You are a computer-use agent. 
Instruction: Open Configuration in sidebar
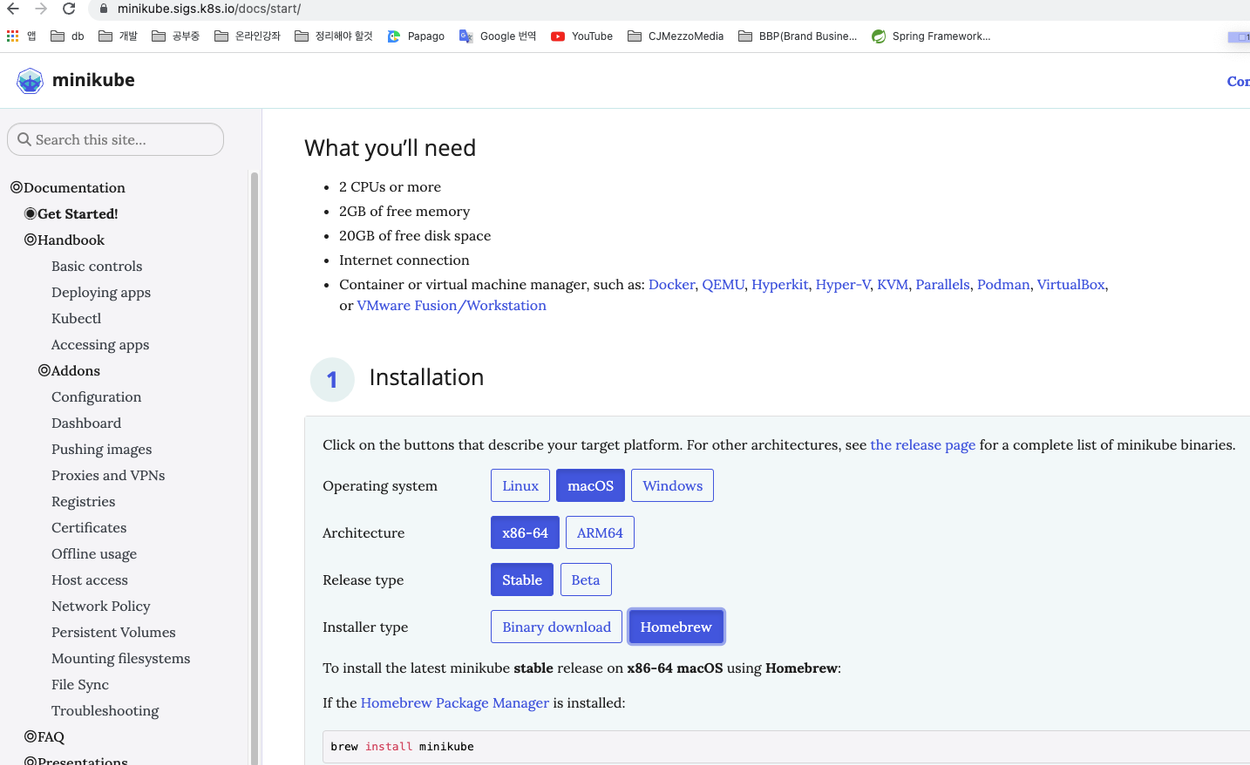pyautogui.click(x=96, y=397)
